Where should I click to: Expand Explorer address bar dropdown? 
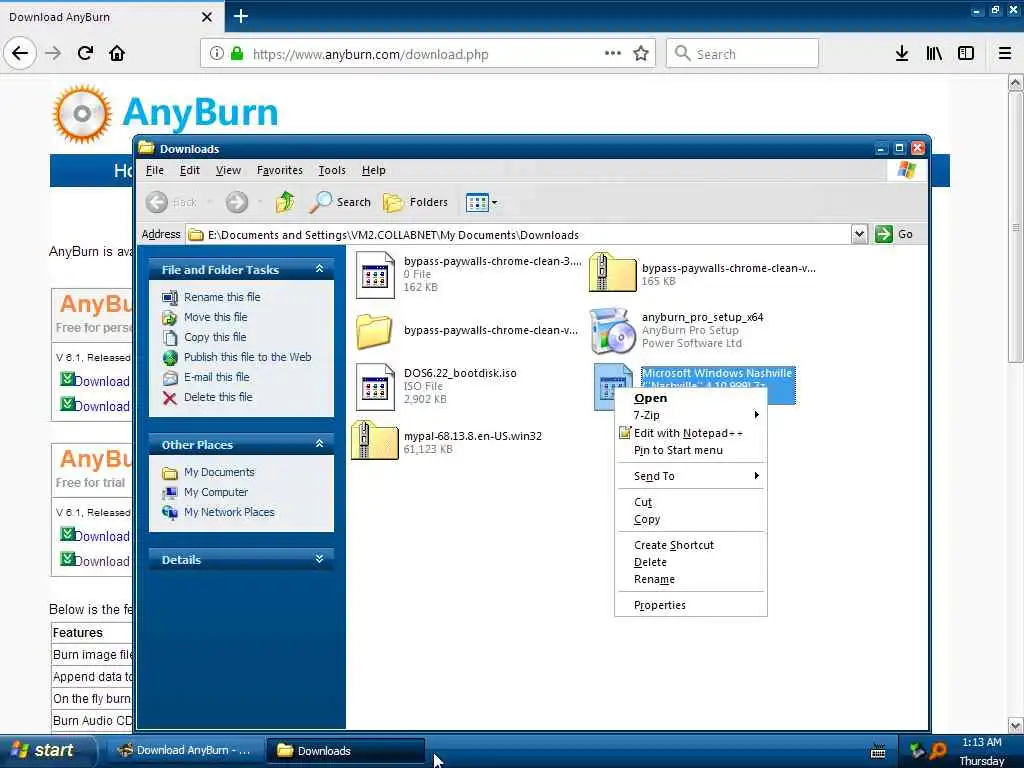(859, 234)
